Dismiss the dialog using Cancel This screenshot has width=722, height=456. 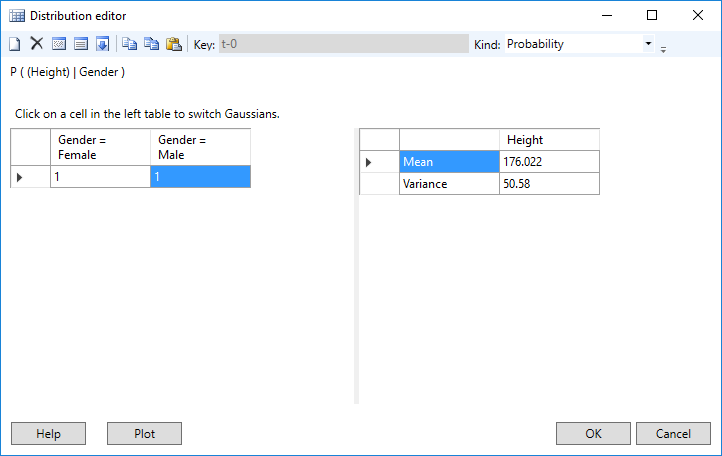[672, 434]
